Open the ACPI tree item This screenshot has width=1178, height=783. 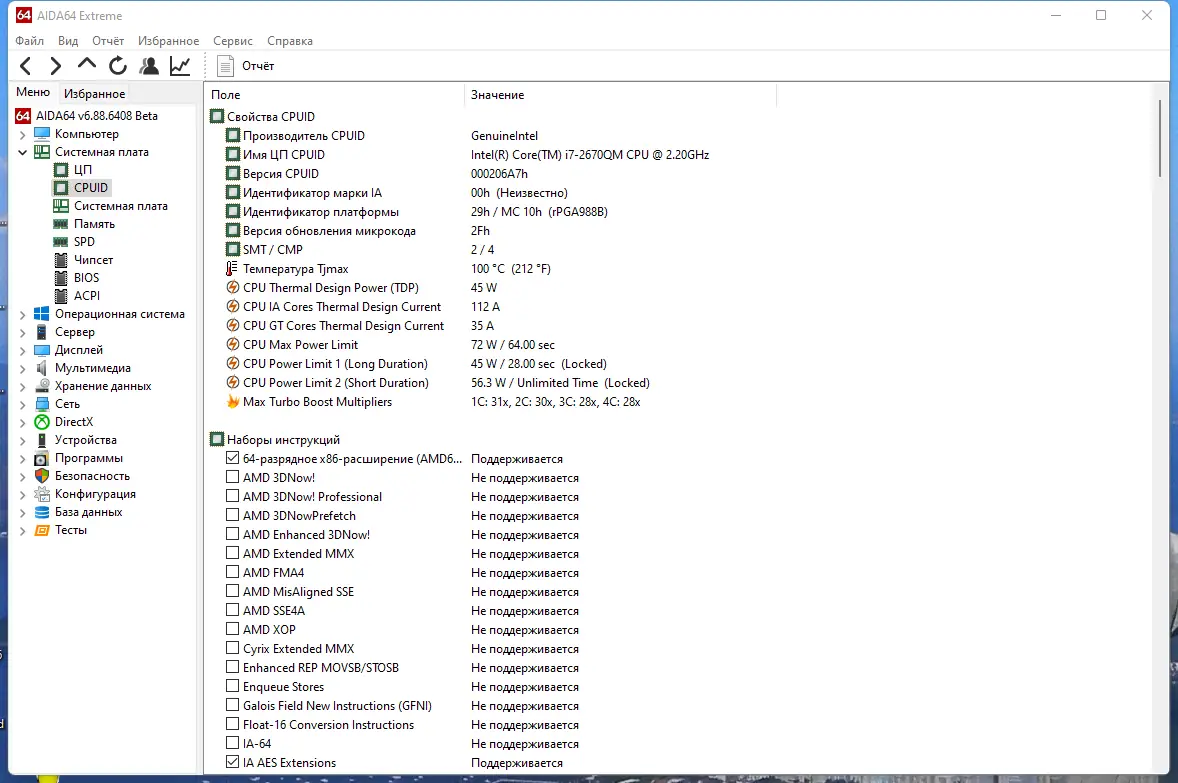point(86,296)
